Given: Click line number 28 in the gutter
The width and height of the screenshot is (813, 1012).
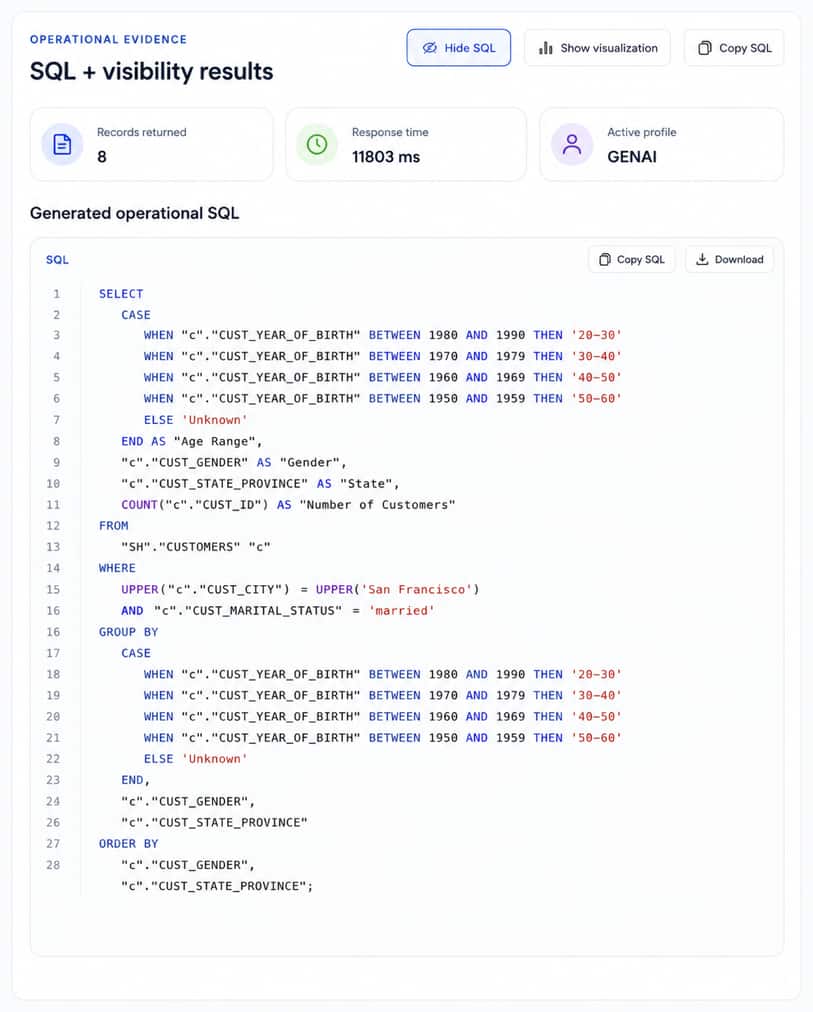Looking at the screenshot, I should (53, 865).
